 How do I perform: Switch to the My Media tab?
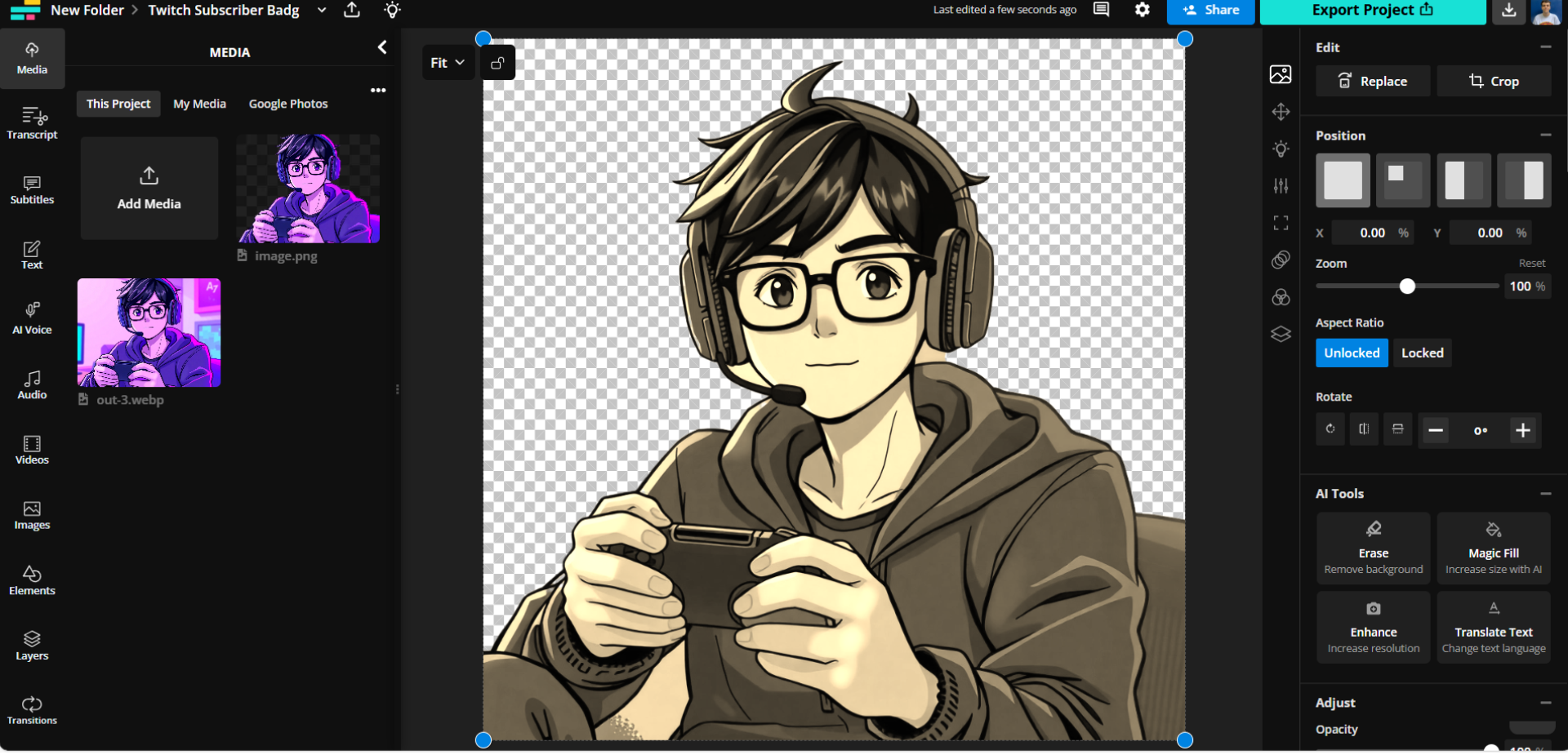point(199,104)
